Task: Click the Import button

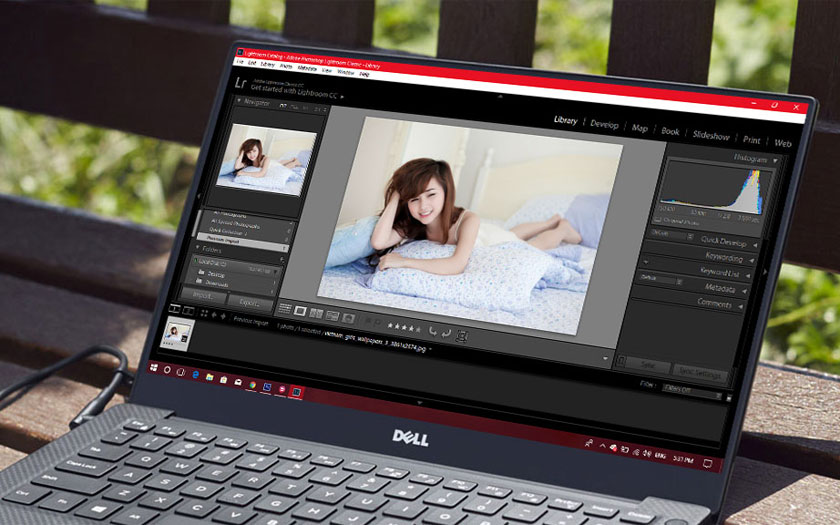Action: coord(204,295)
